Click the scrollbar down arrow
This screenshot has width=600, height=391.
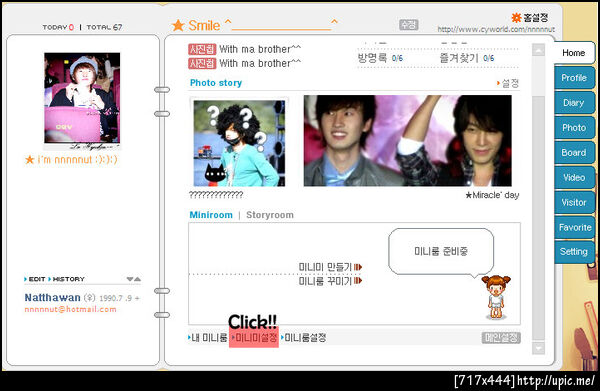(538, 348)
